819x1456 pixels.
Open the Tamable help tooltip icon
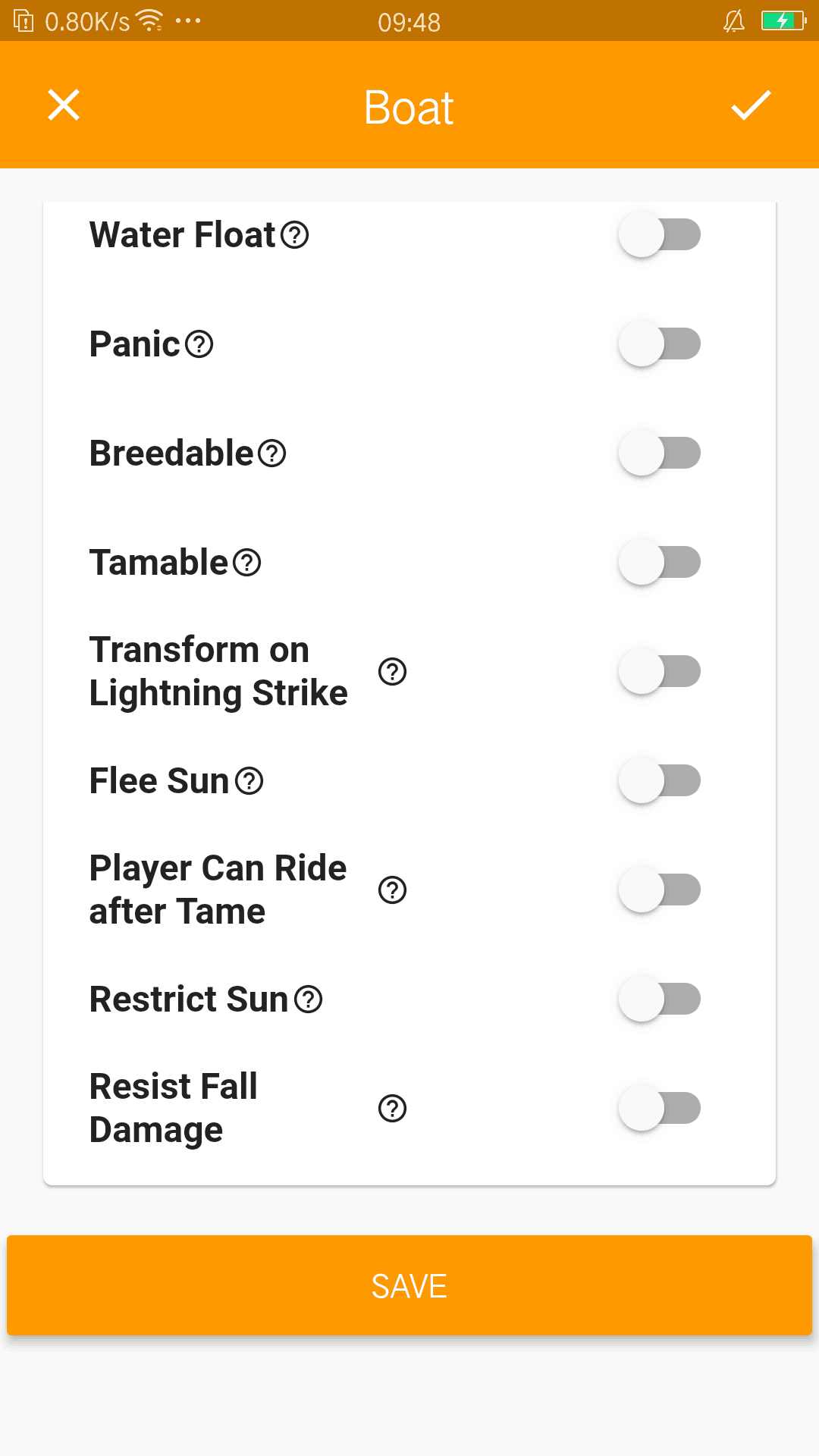247,563
